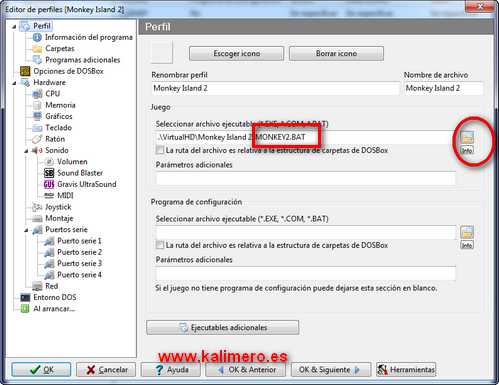Toggle relative path checkbox under Juego
This screenshot has width=499, height=385.
click(x=160, y=150)
